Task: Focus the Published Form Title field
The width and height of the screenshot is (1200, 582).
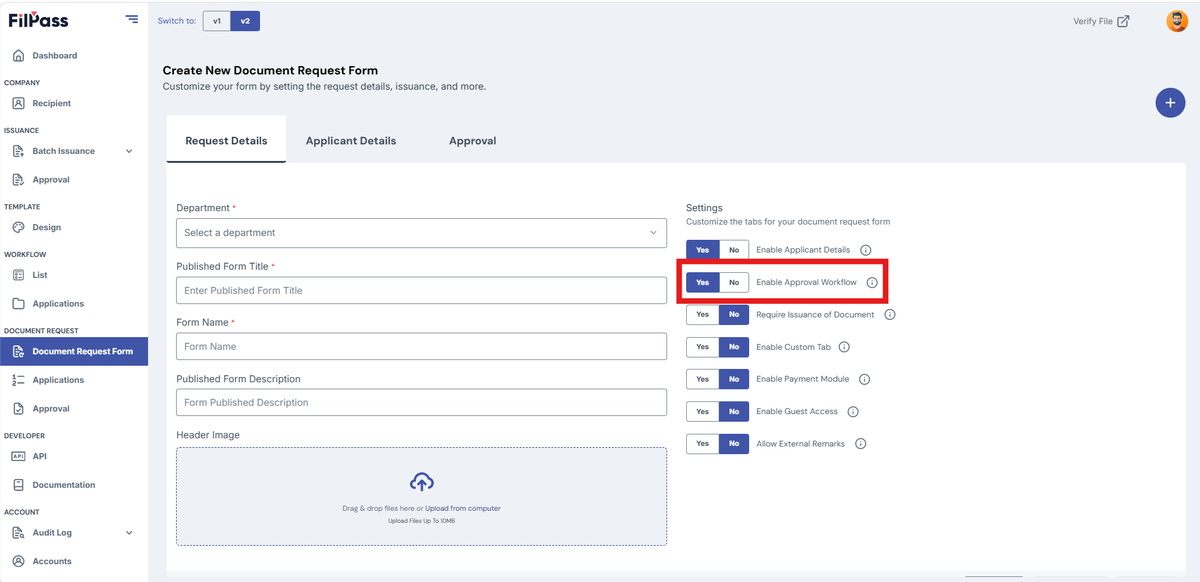Action: pyautogui.click(x=421, y=290)
